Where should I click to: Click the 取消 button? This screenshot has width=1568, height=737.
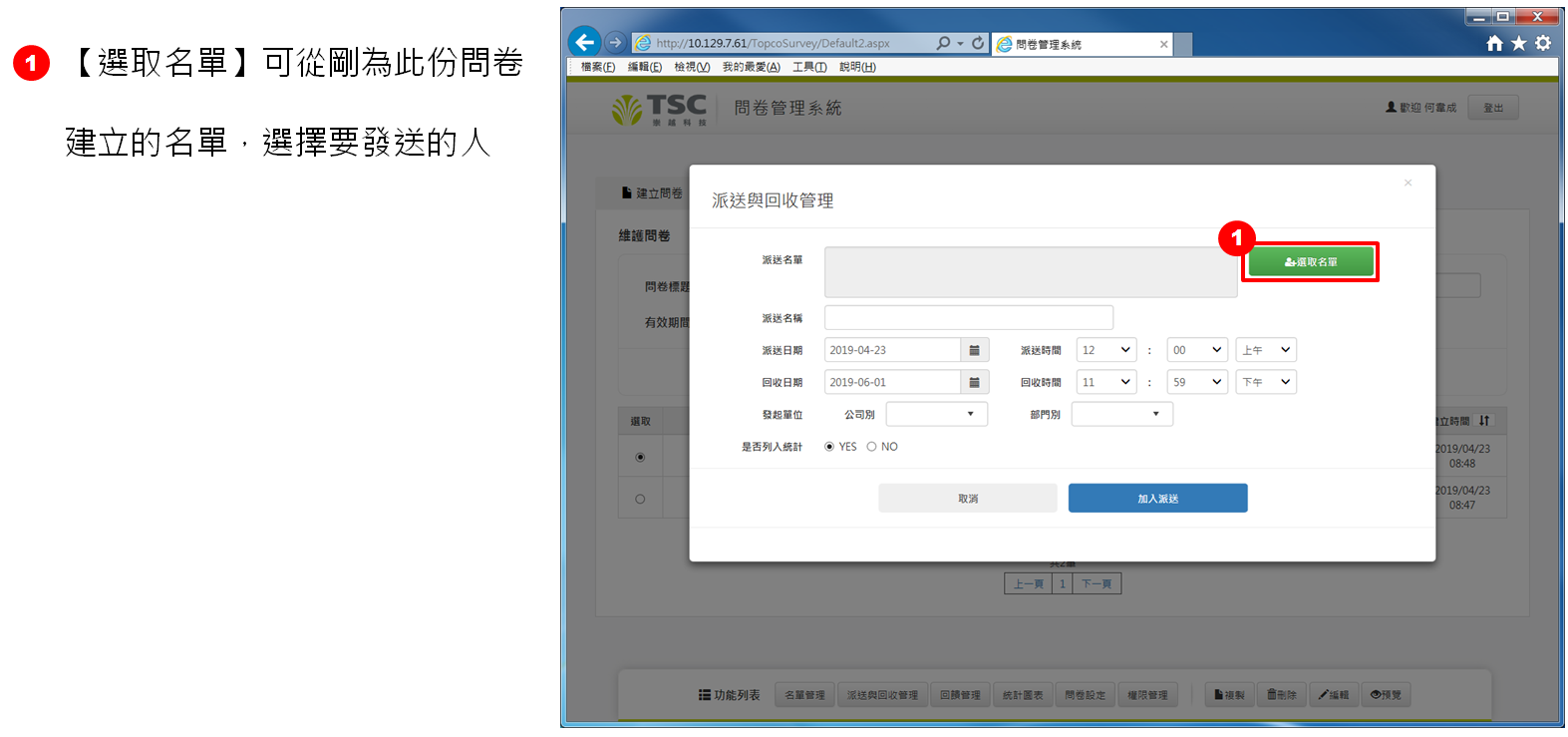click(967, 499)
